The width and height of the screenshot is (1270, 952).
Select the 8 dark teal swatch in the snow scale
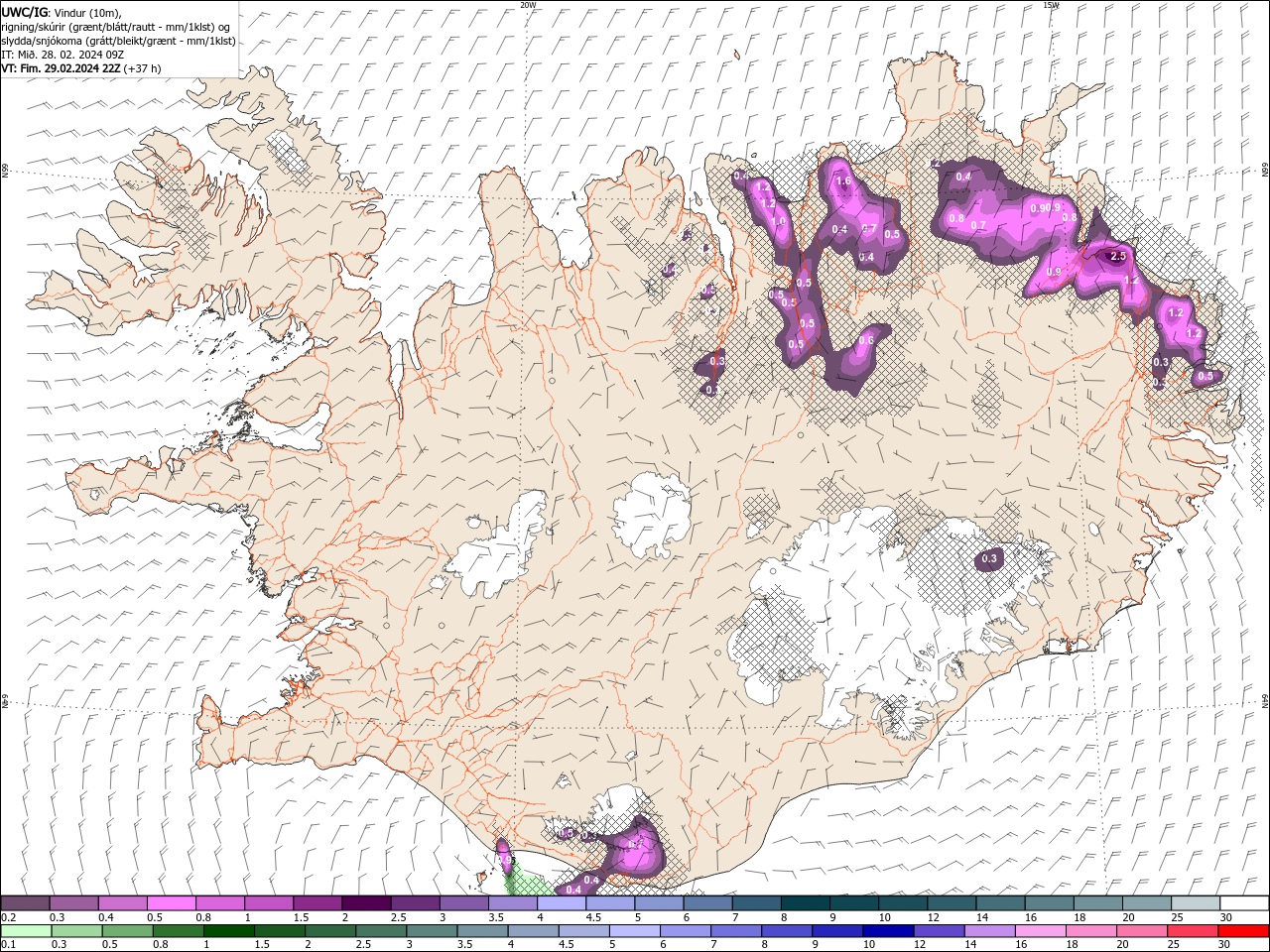pos(804,903)
